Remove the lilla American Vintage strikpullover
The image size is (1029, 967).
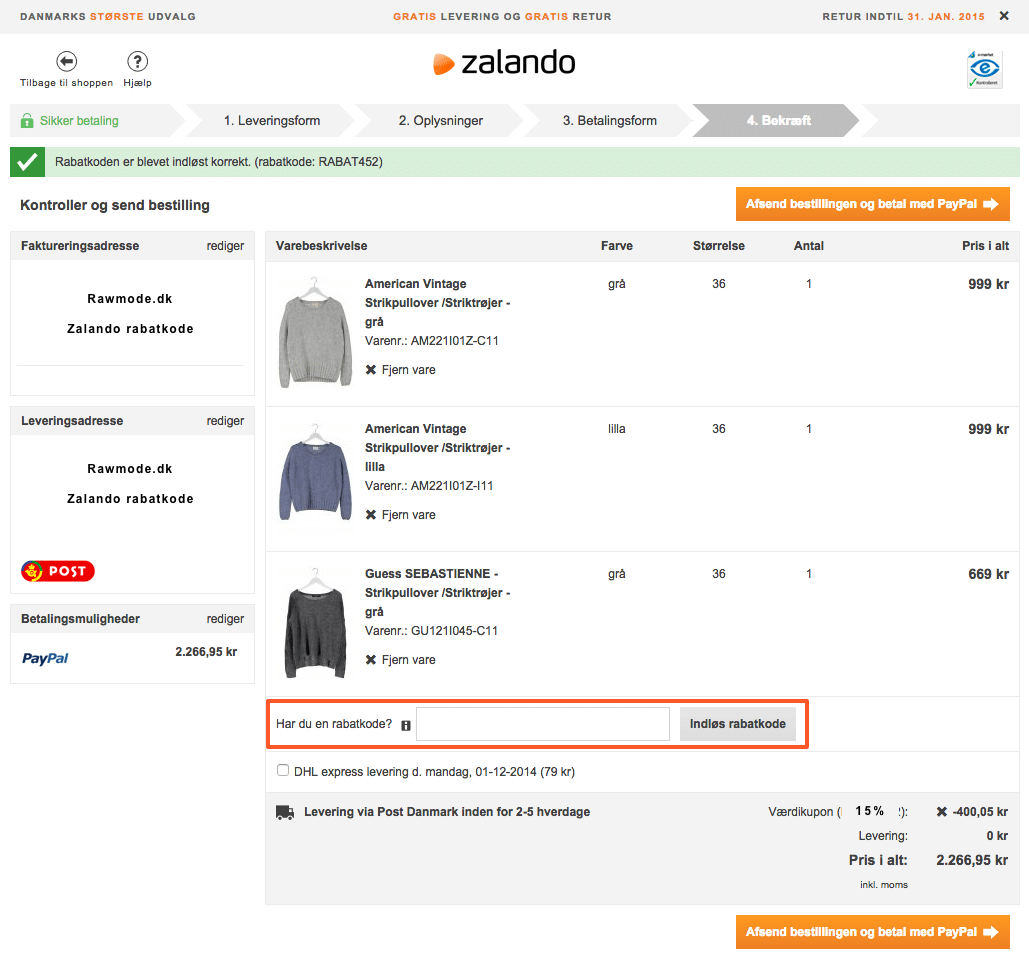pyautogui.click(x=400, y=514)
